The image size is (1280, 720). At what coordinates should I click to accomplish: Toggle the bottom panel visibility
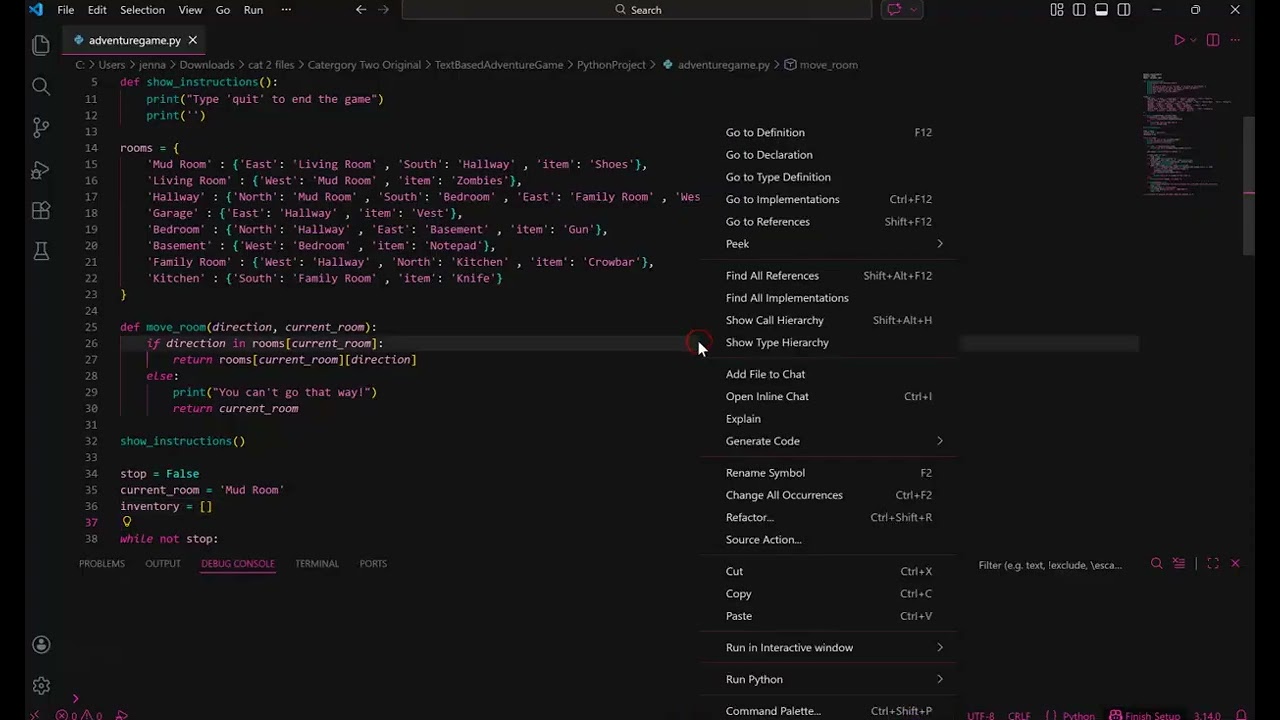[1101, 10]
